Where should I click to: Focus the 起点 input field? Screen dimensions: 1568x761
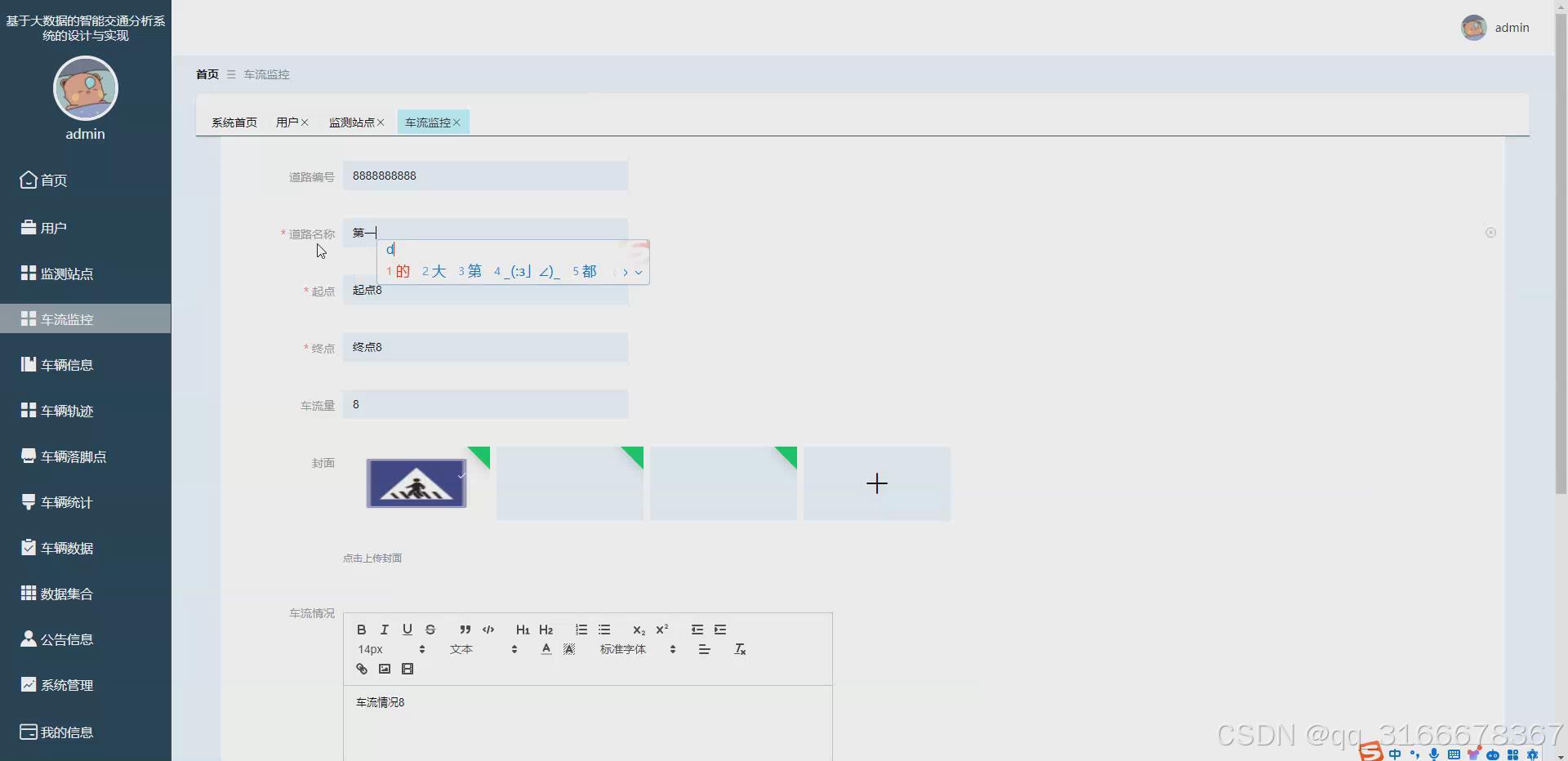click(485, 291)
